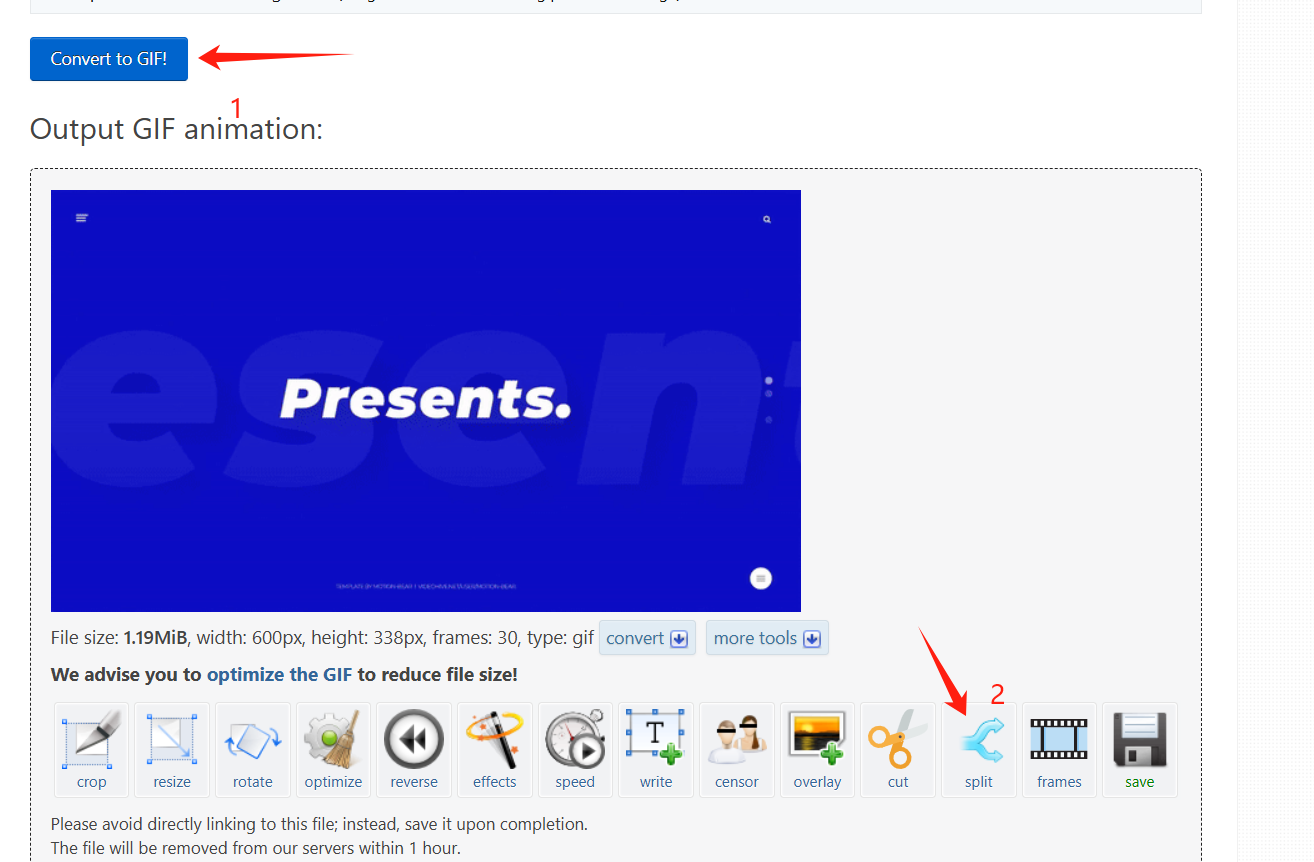Open the effects tool
This screenshot has height=862, width=1314.
494,749
